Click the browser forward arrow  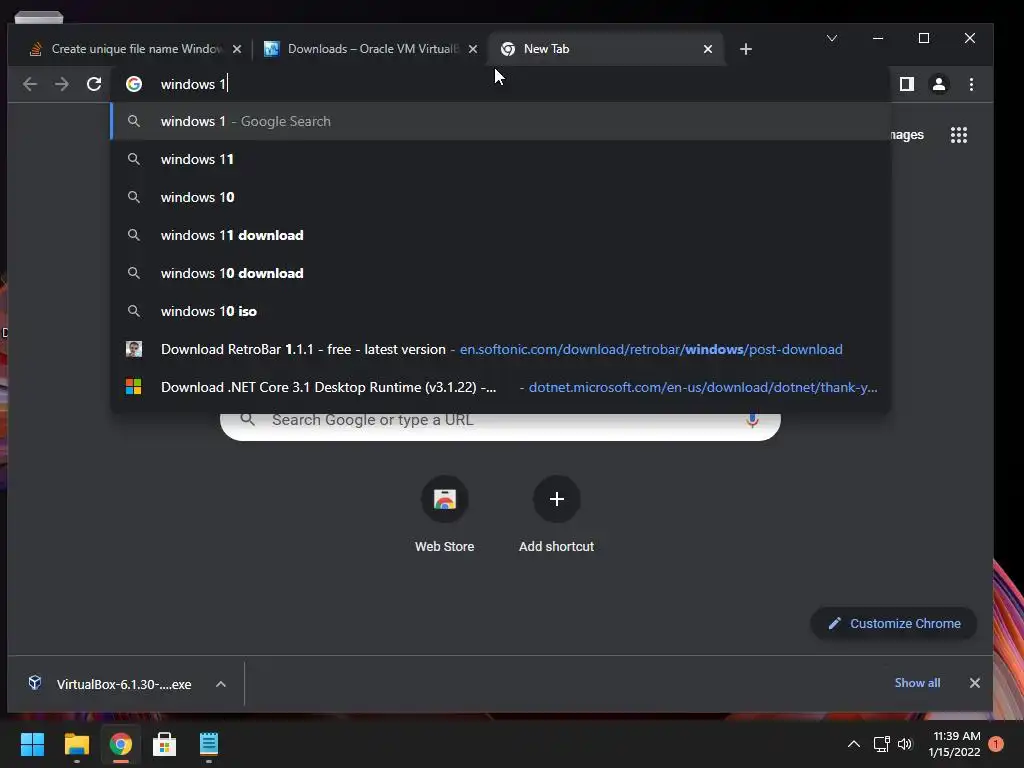click(x=61, y=84)
